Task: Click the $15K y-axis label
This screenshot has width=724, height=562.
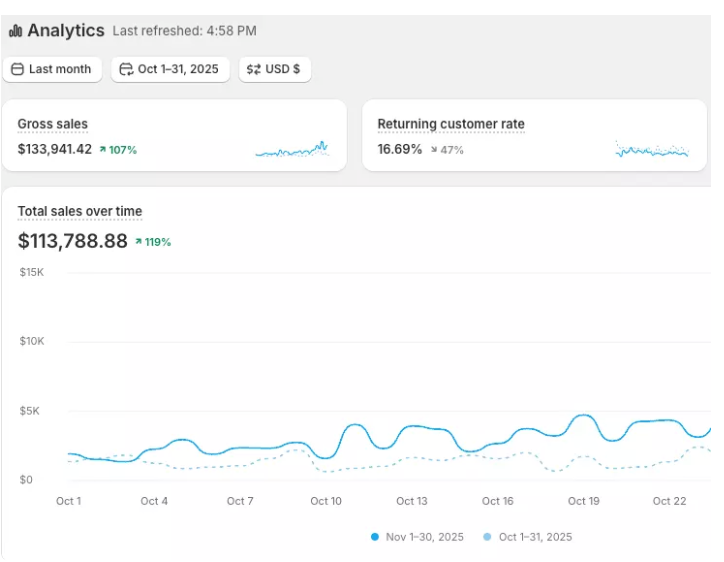Action: [32, 272]
